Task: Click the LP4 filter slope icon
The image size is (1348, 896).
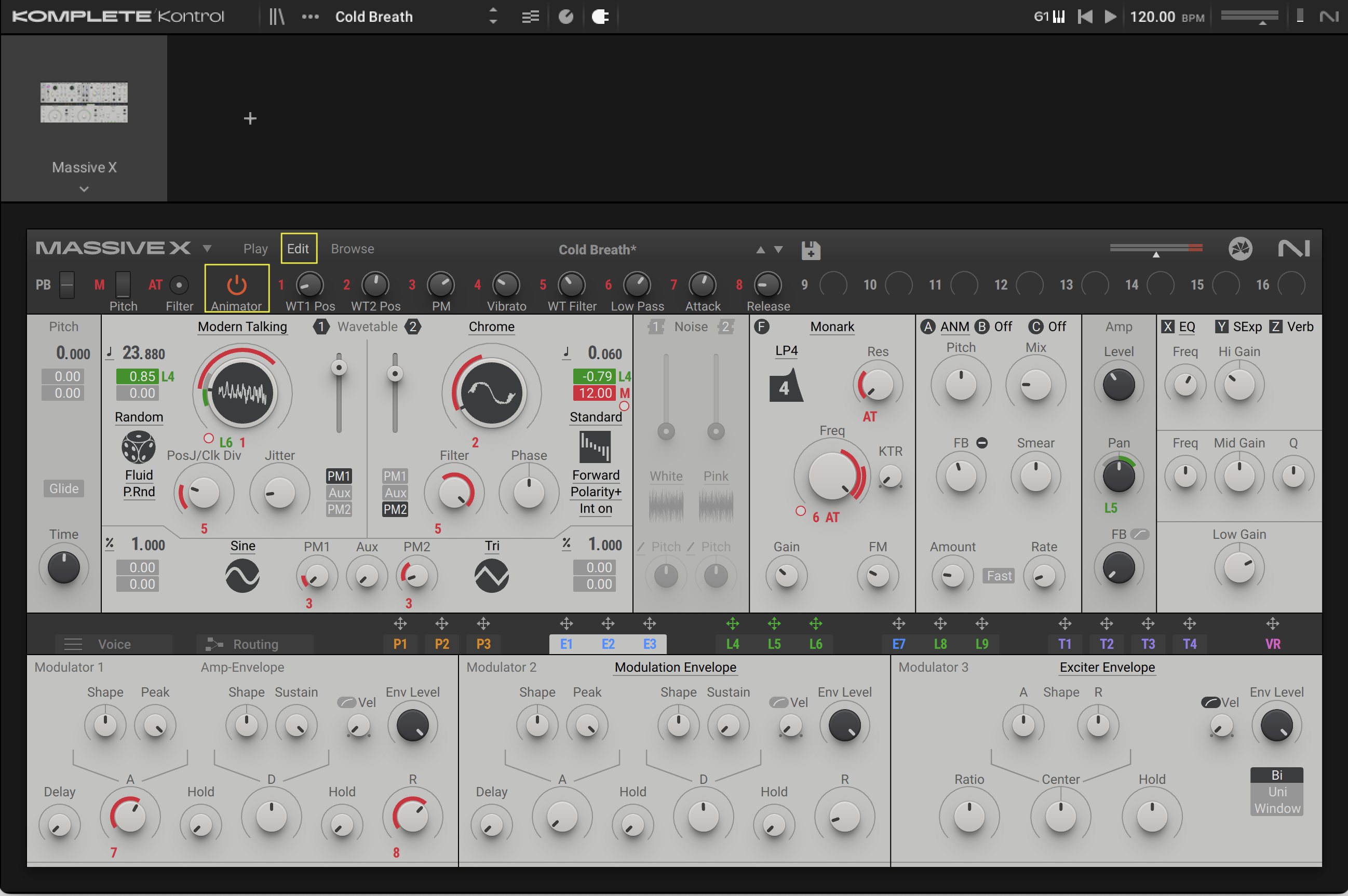Action: (x=786, y=385)
